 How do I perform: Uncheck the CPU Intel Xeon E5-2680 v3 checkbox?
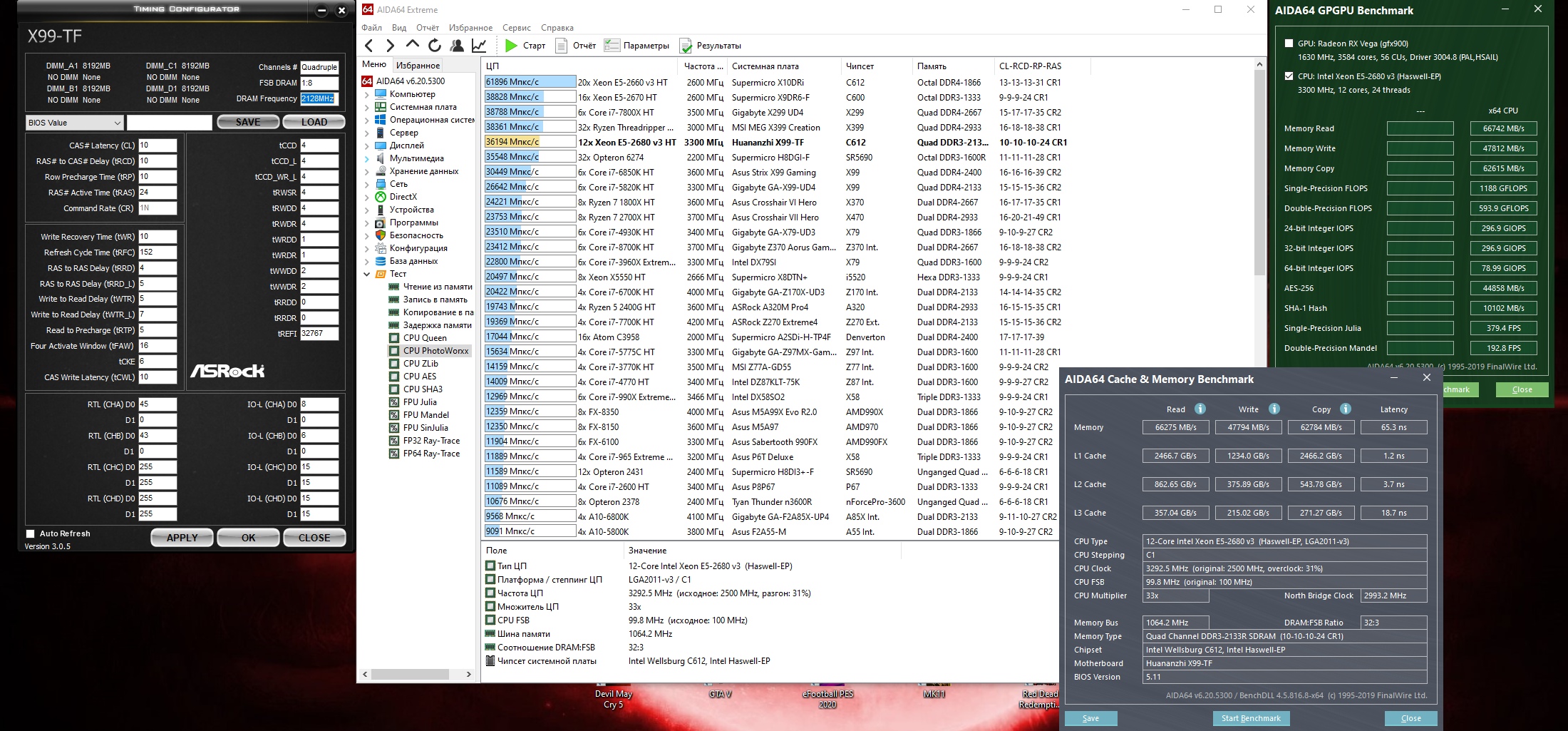(x=1289, y=76)
